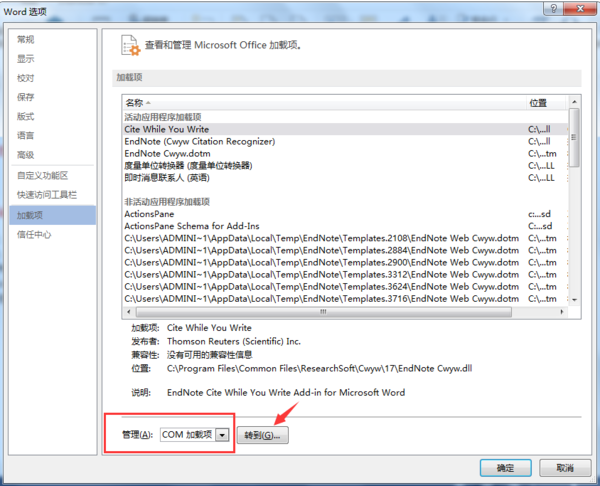This screenshot has width=600, height=486.
Task: Click the 没有可用的兼容性信息 text
Action: [210, 355]
